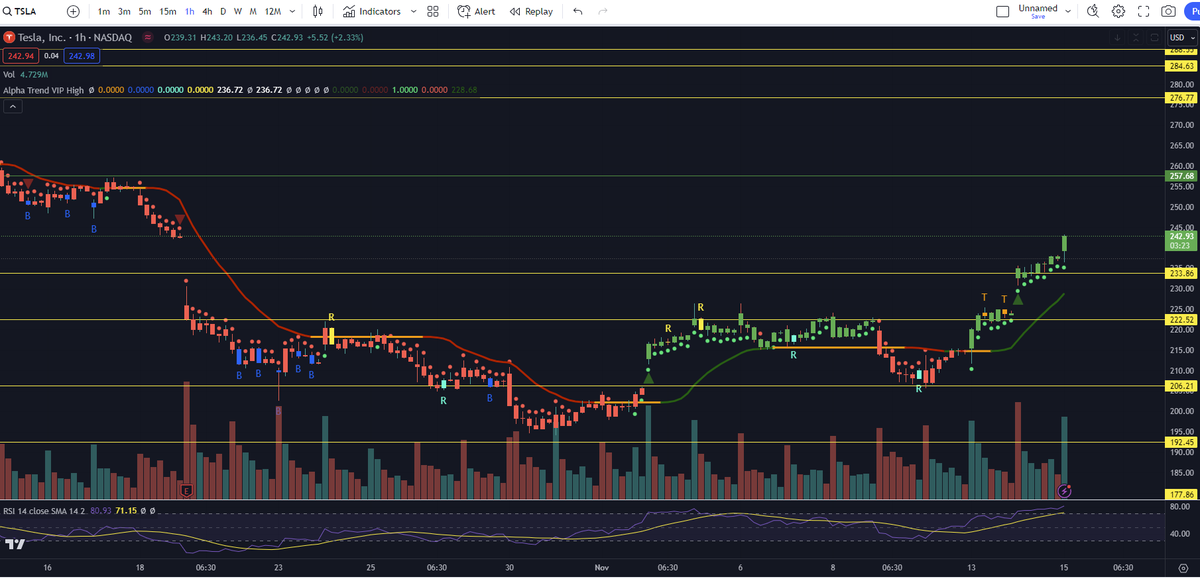Redo the last chart action

pos(602,12)
